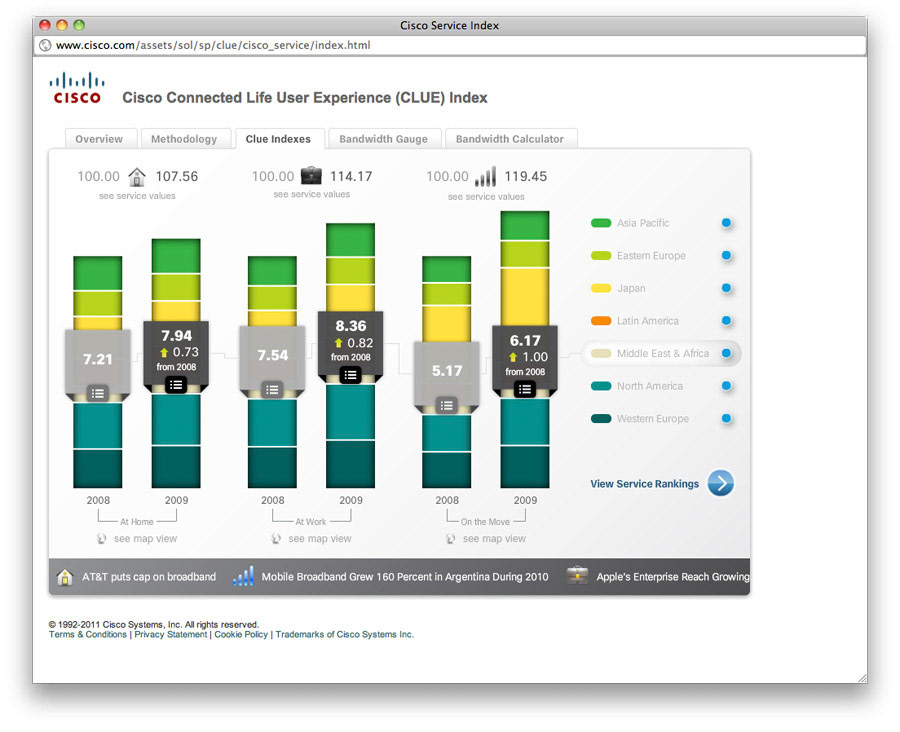Click the Latin America orange legend swatch
Screen dimensions: 900x732
(601, 321)
